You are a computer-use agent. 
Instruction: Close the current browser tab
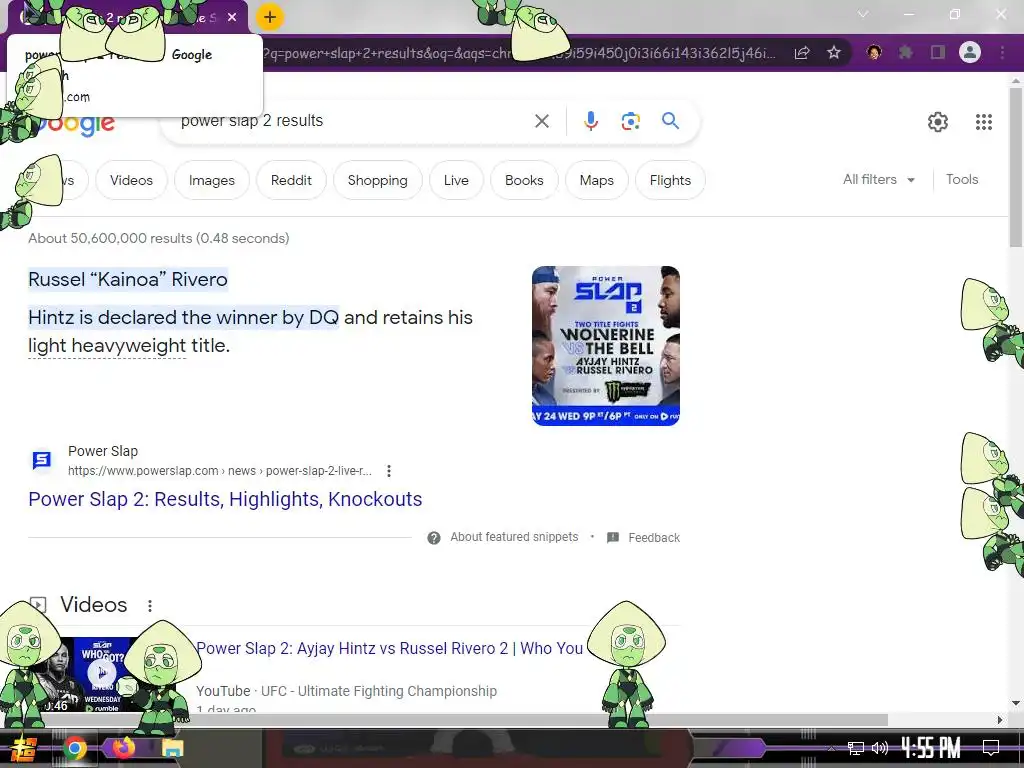[x=232, y=18]
